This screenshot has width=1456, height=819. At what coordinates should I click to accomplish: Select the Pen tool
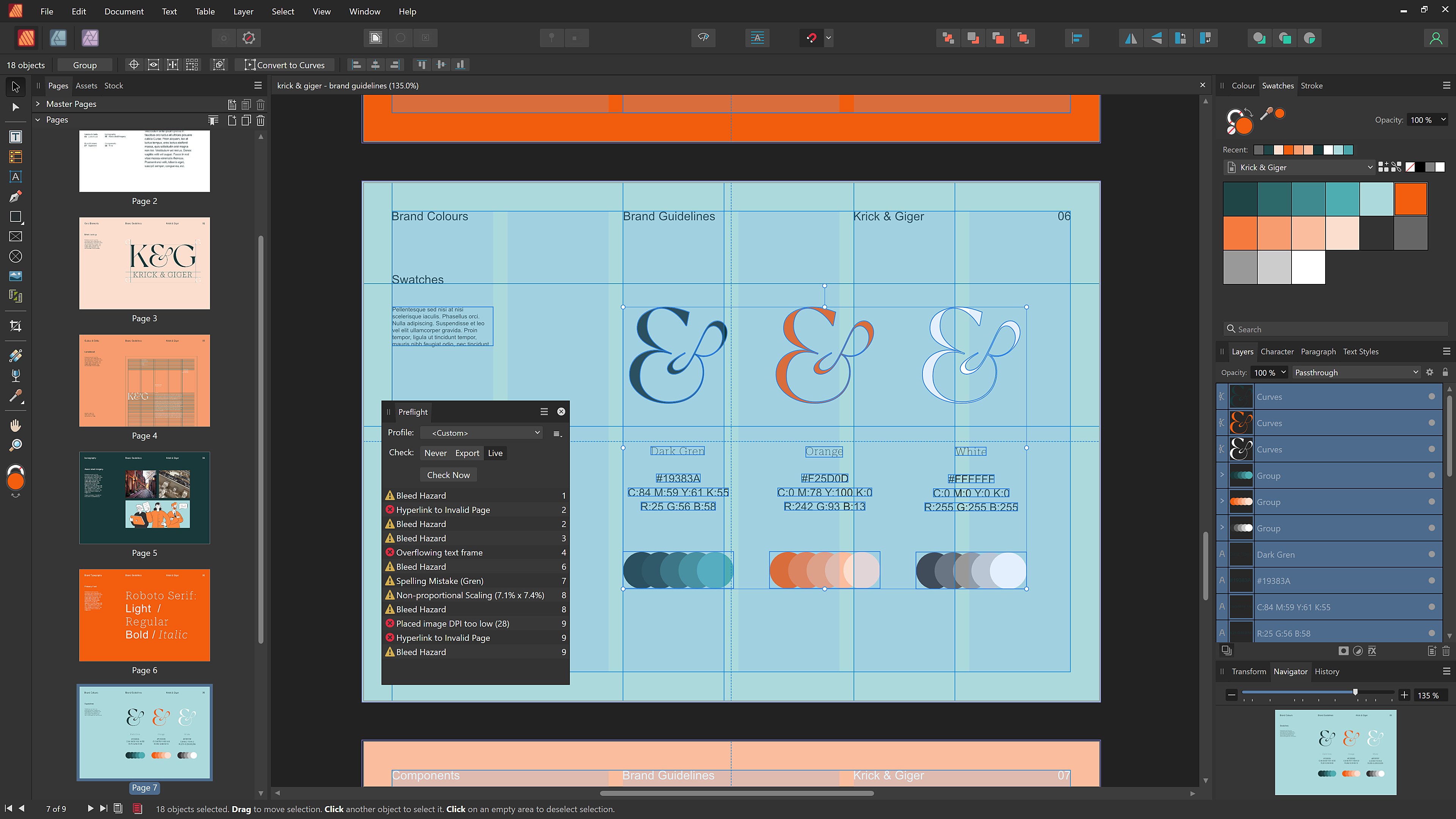tap(15, 197)
